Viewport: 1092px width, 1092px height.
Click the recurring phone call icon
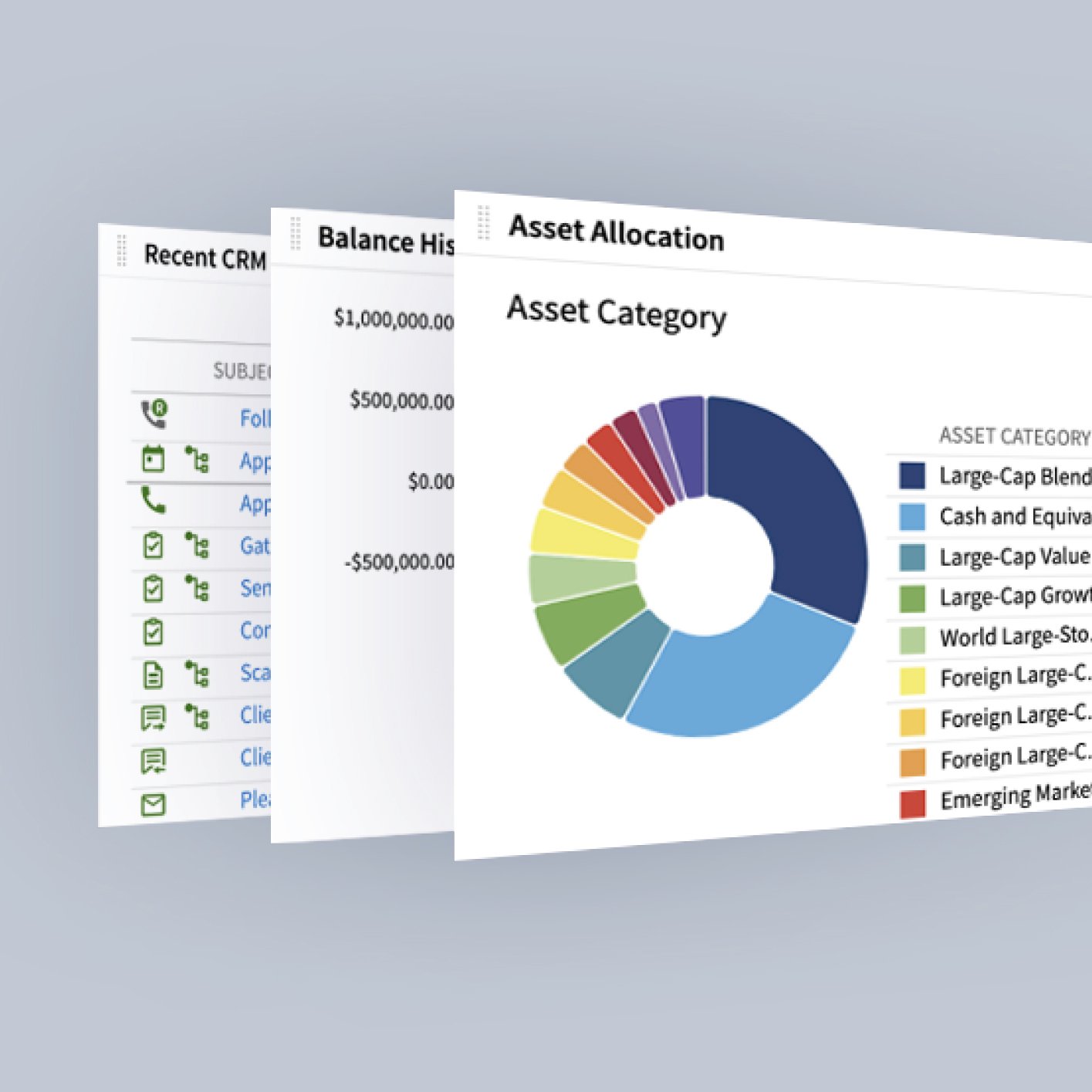pos(154,414)
